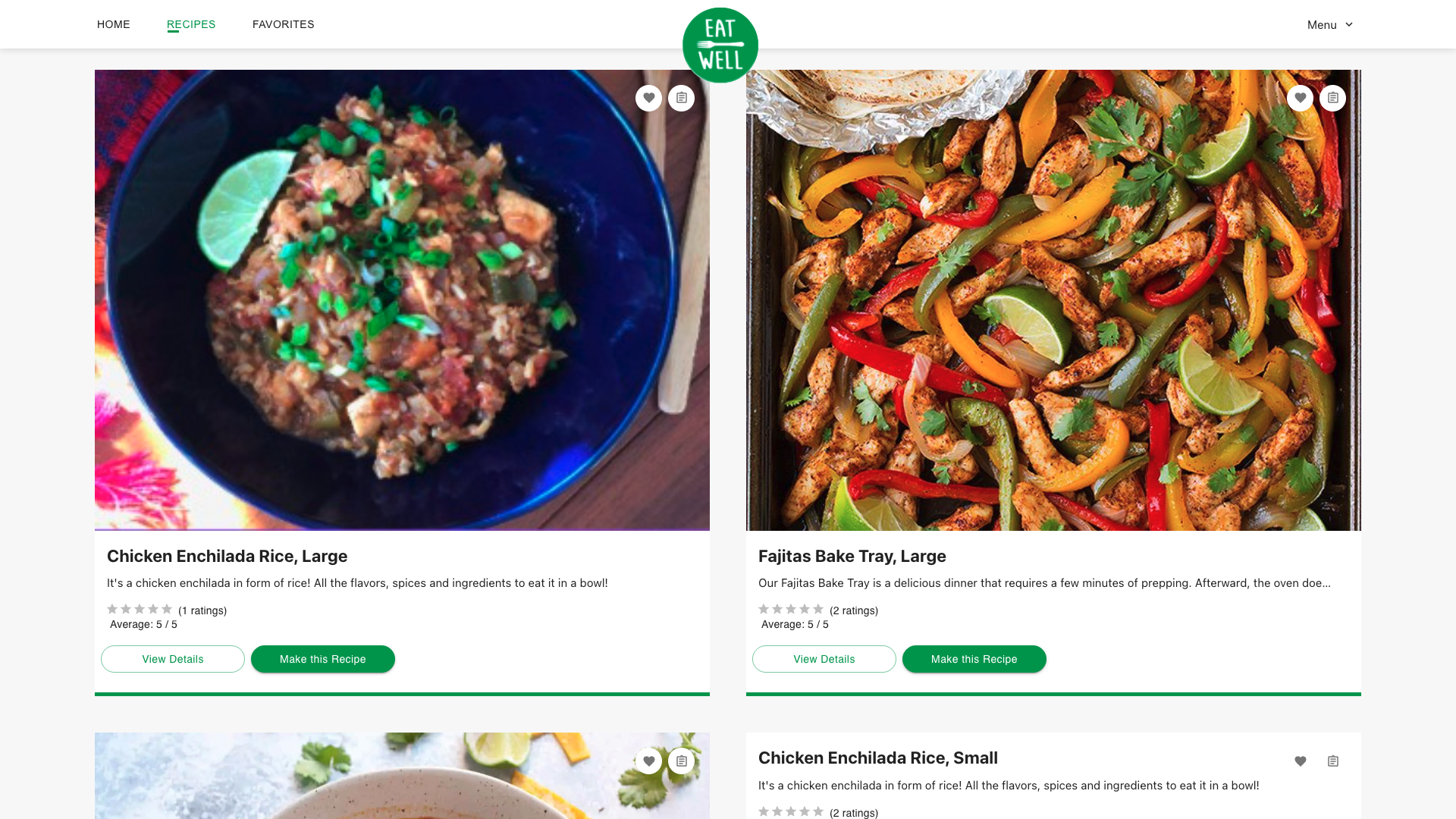The height and width of the screenshot is (819, 1456).
Task: Open the Fajitas Bake Tray photo
Action: tap(1053, 300)
